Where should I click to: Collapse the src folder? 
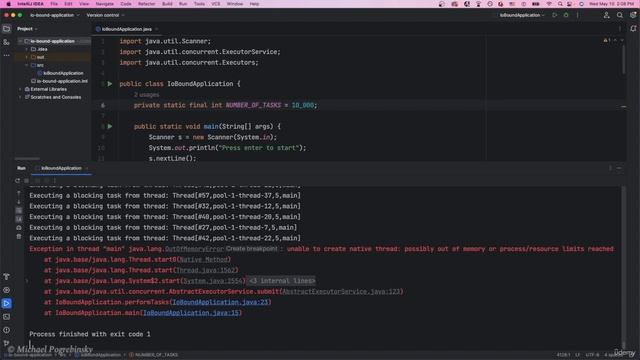click(27, 65)
